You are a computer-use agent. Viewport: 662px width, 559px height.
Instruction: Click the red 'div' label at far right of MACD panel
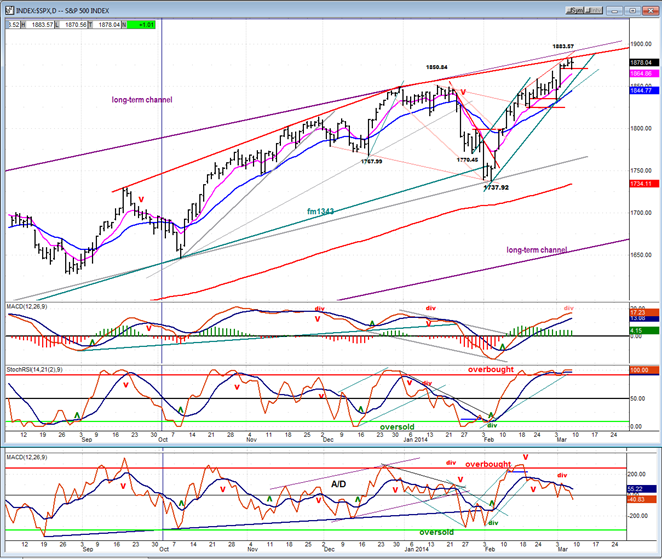point(569,308)
